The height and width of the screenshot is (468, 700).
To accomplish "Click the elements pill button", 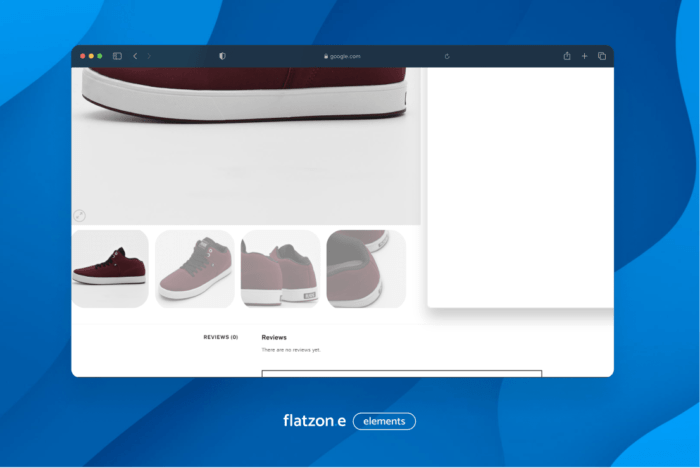I will (x=384, y=421).
